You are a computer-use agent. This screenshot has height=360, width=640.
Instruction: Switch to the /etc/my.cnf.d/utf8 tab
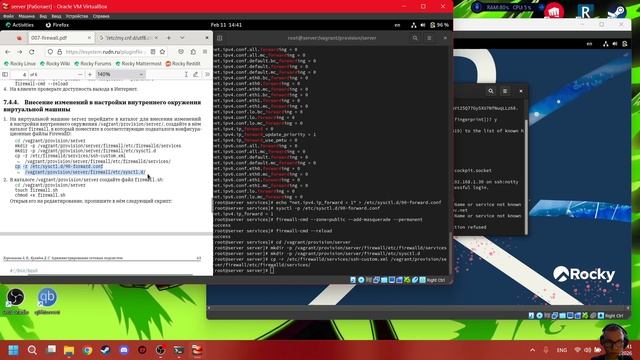129,38
